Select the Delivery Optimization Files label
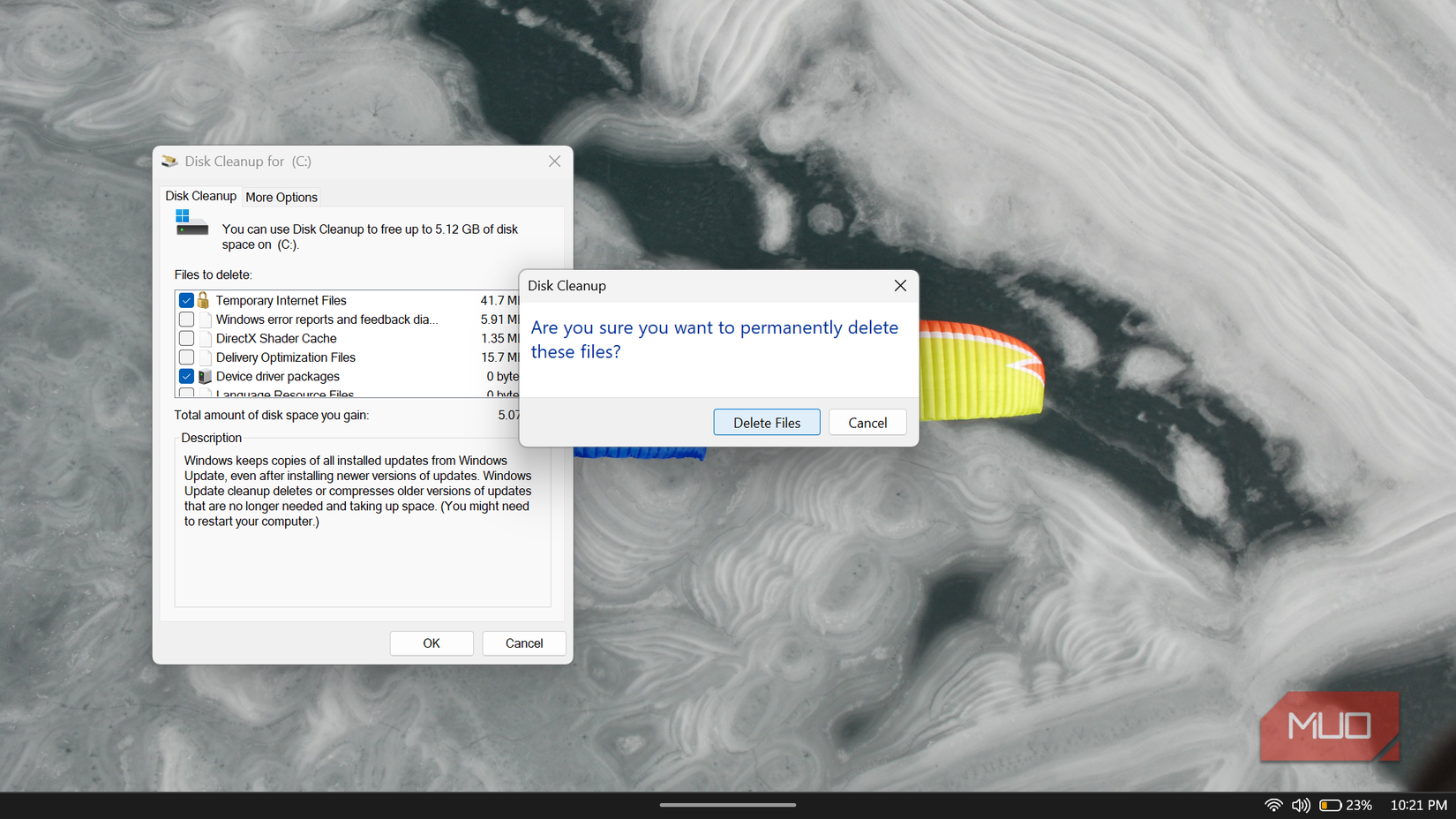 (286, 357)
